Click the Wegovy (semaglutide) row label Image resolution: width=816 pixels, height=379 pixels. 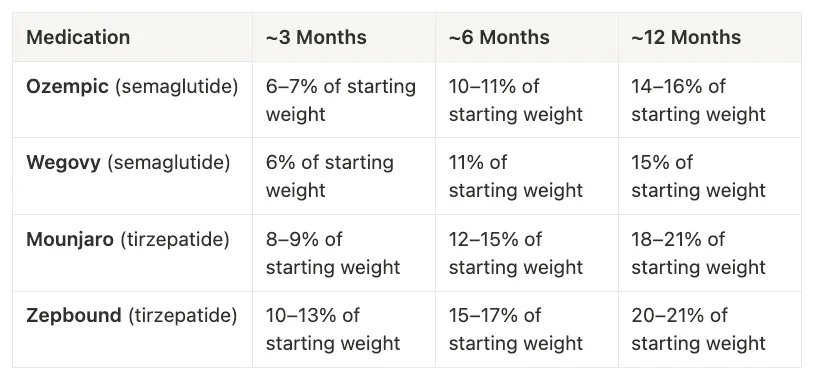pyautogui.click(x=128, y=163)
